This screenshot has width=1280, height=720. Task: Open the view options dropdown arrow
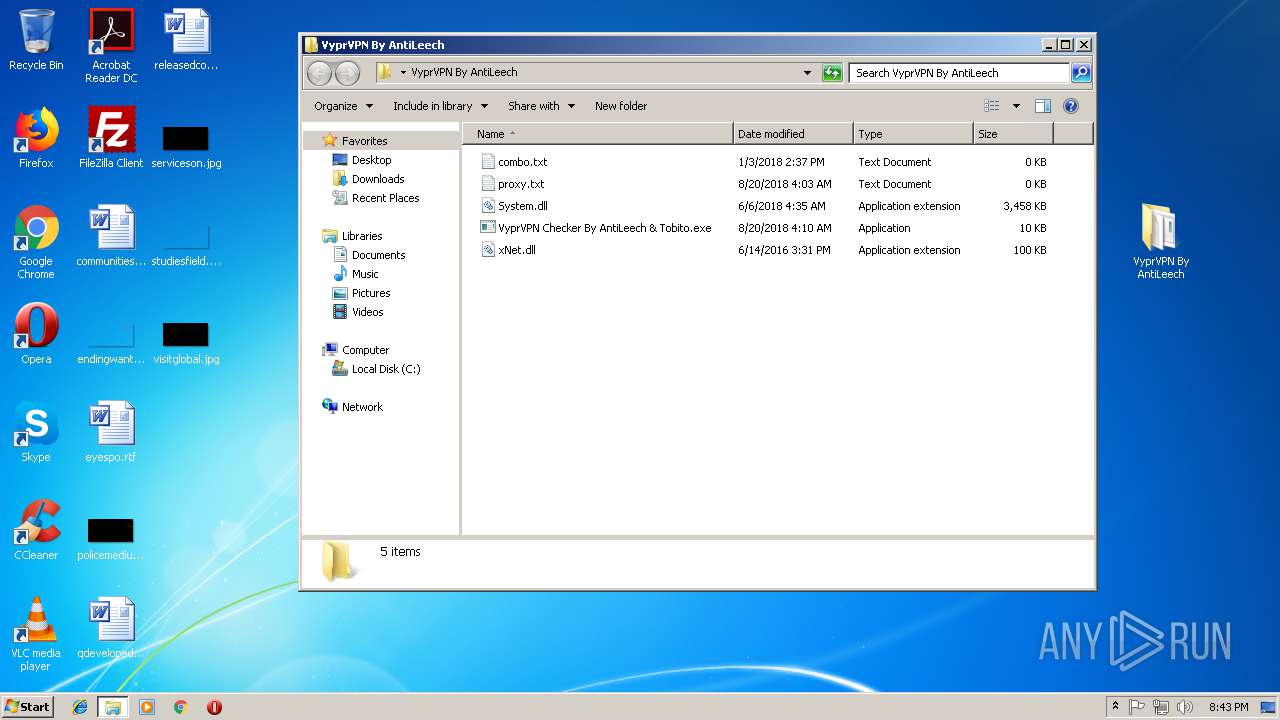pos(1016,106)
